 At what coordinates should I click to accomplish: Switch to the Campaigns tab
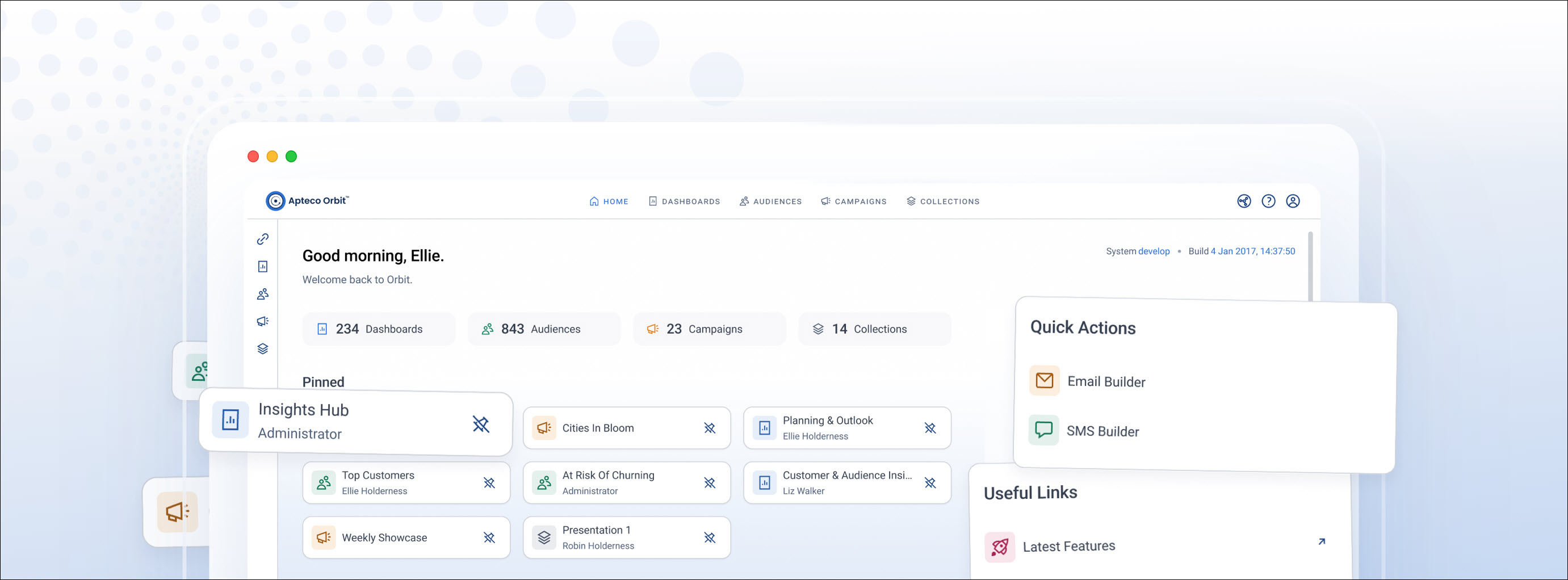pyautogui.click(x=853, y=201)
